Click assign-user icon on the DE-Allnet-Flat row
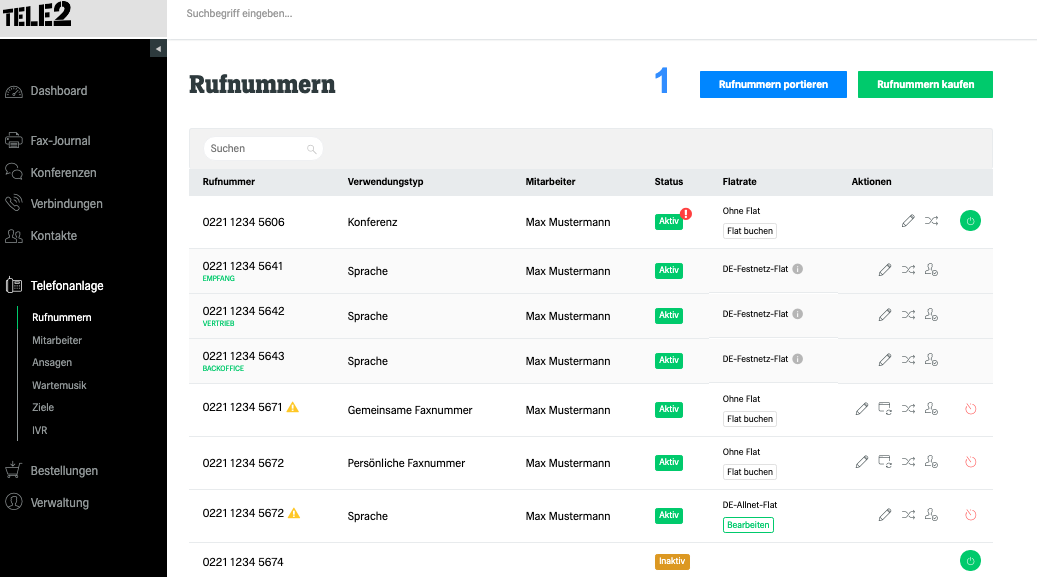 coord(931,515)
